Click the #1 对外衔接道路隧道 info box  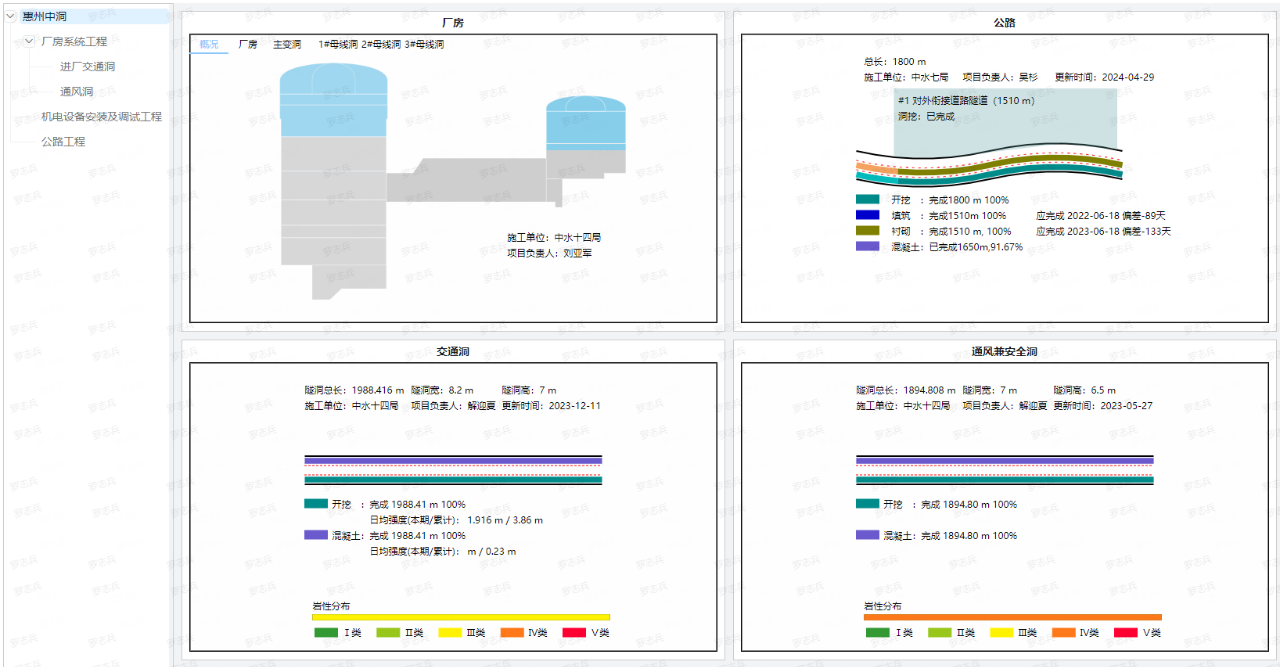[1005, 123]
